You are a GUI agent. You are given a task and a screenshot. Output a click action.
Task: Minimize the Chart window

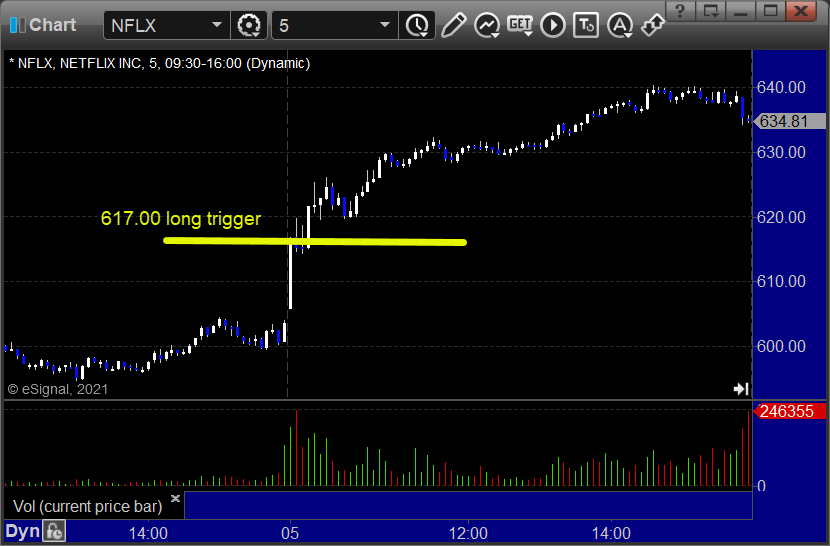(741, 11)
